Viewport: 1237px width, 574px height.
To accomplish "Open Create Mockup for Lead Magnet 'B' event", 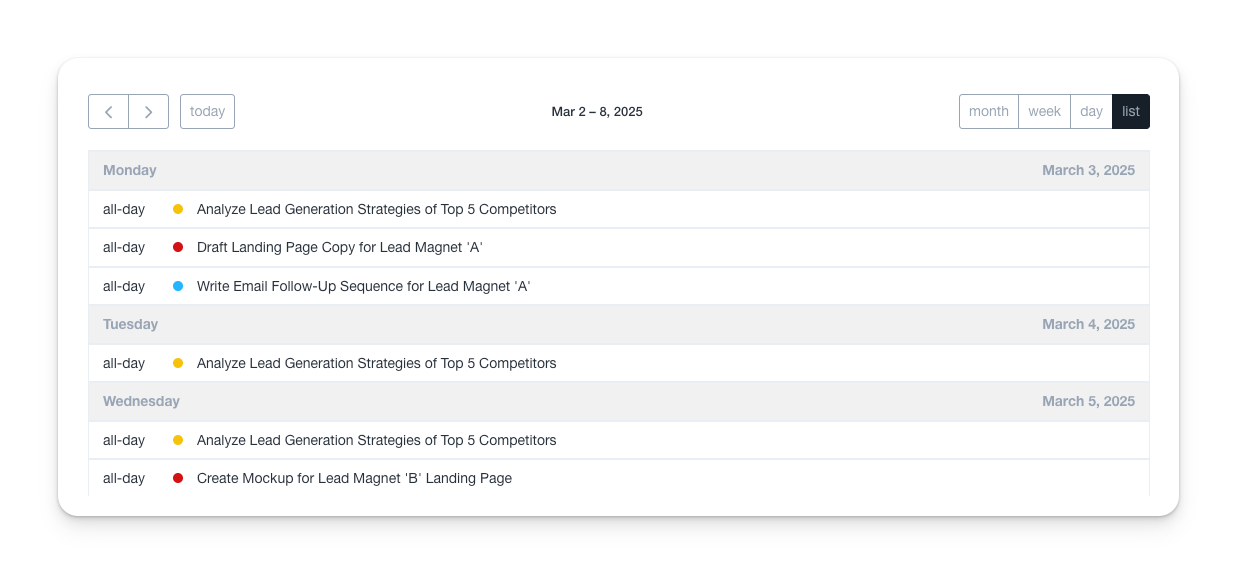I will 354,478.
